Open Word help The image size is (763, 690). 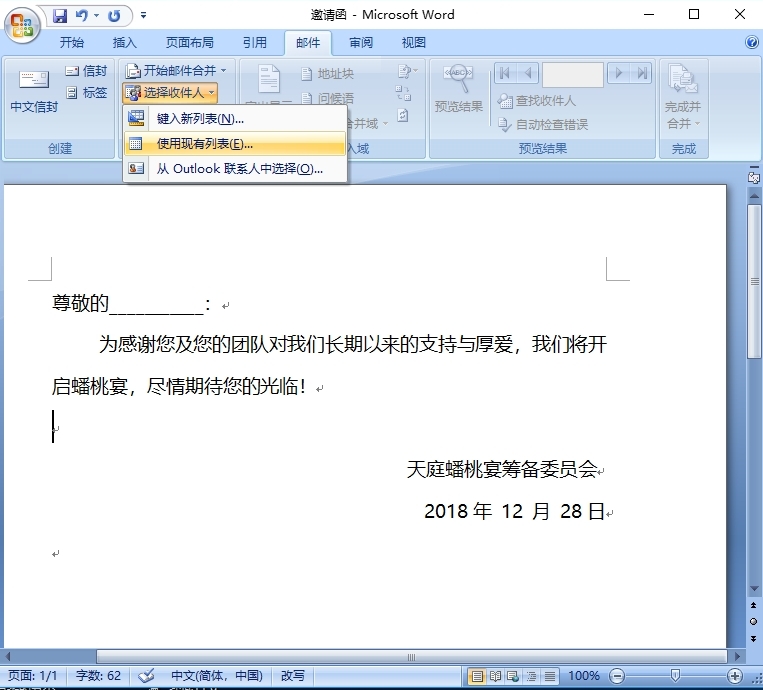(x=751, y=42)
